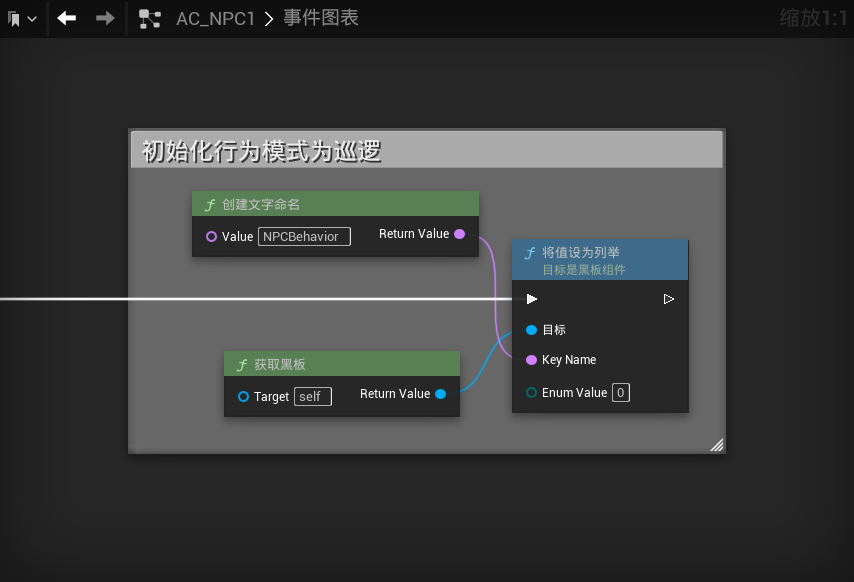Click the Return Value pin of 获取黑板
Image resolution: width=854 pixels, height=582 pixels.
(x=441, y=394)
